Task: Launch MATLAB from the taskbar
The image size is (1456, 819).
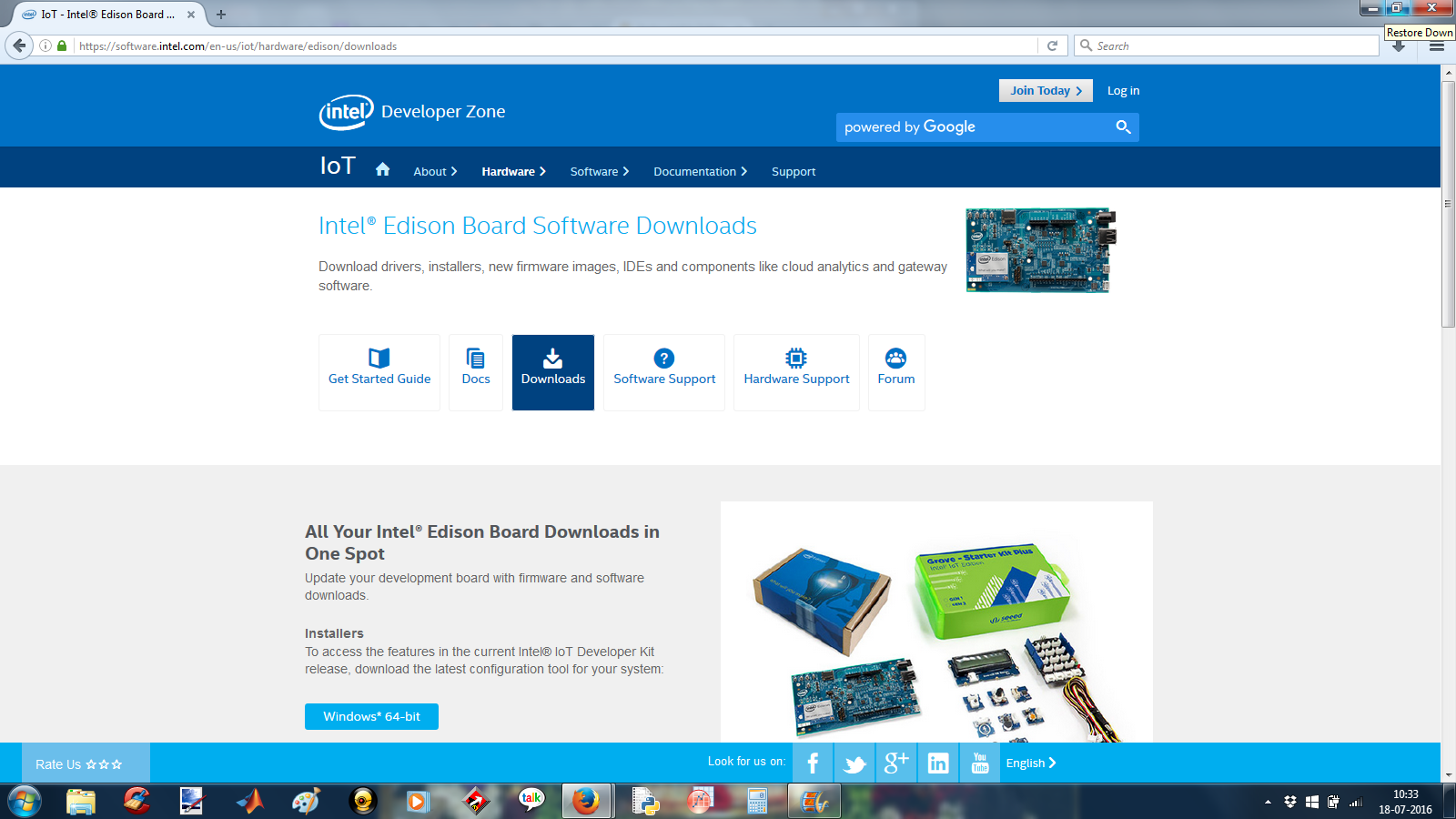Action: [x=249, y=802]
